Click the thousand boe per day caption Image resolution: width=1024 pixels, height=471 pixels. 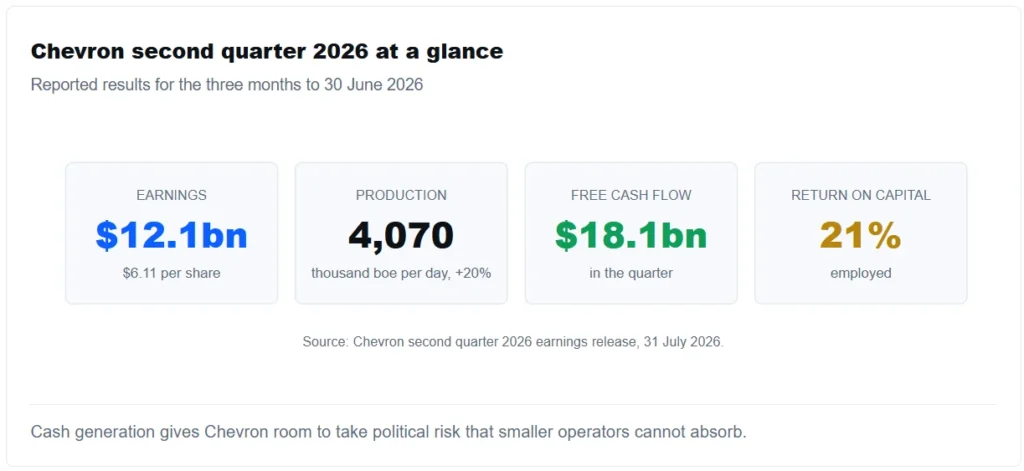pyautogui.click(x=401, y=273)
